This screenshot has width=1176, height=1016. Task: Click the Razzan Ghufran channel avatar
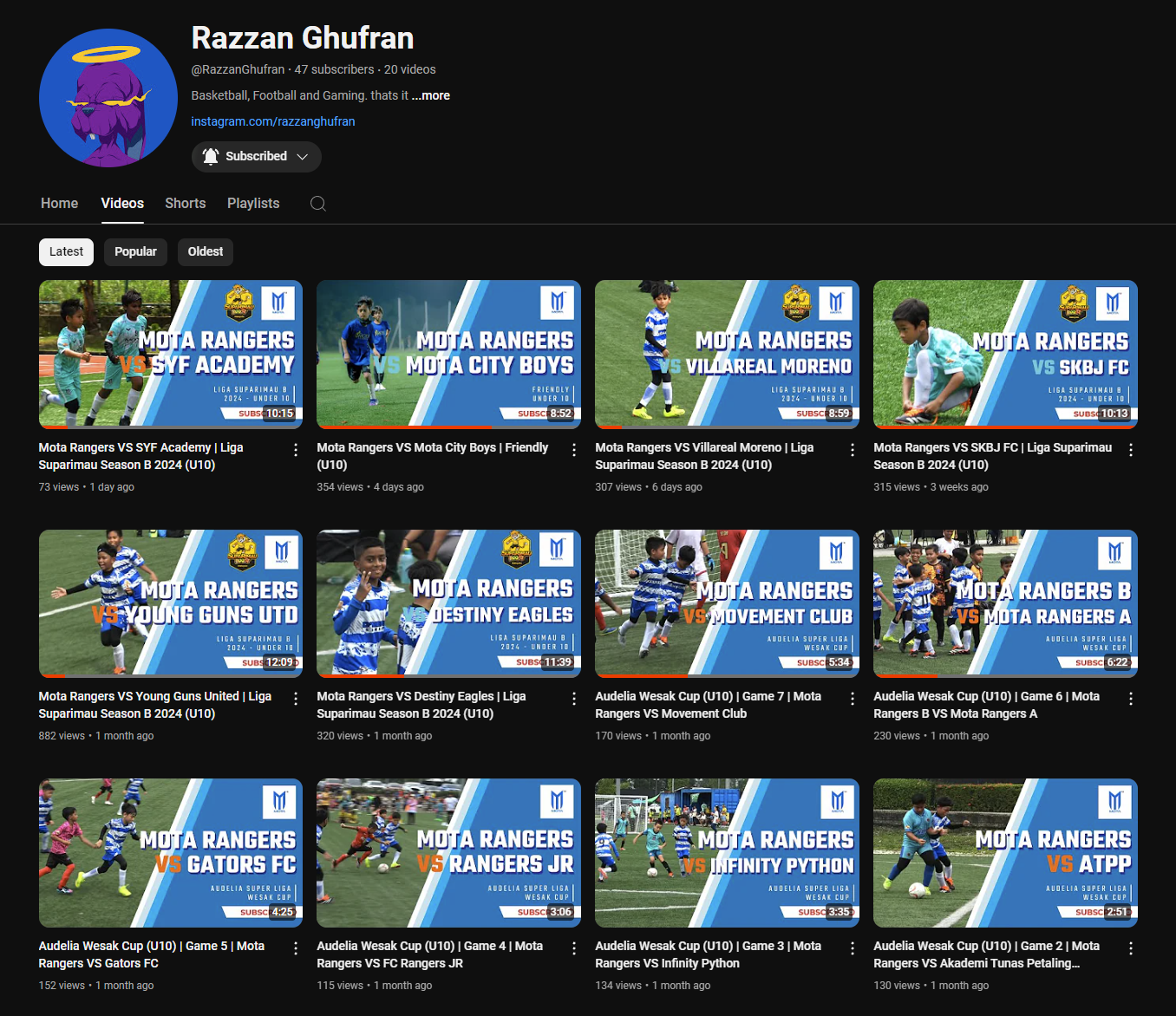pyautogui.click(x=108, y=98)
